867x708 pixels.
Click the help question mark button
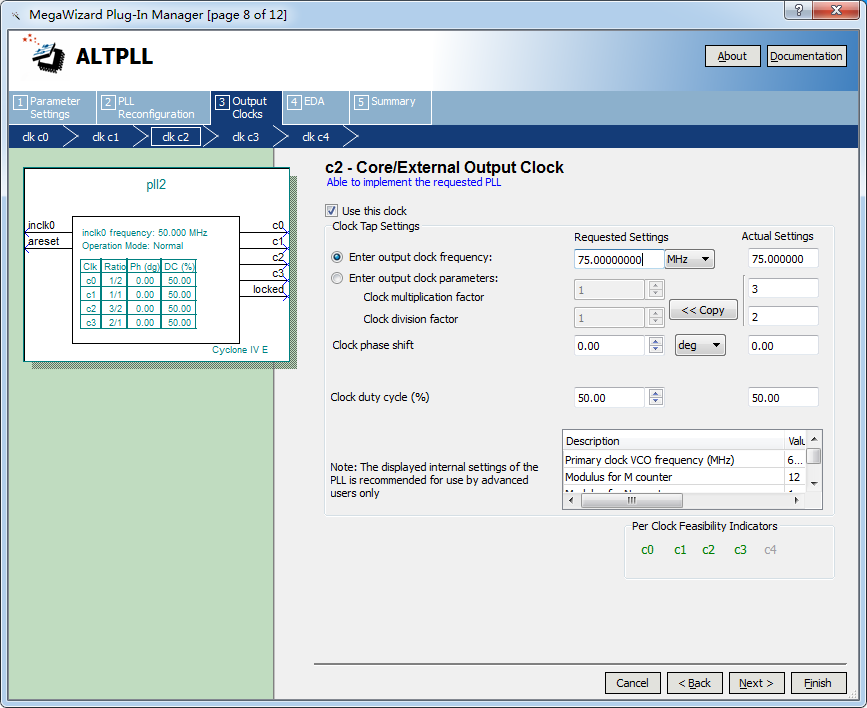tap(800, 11)
